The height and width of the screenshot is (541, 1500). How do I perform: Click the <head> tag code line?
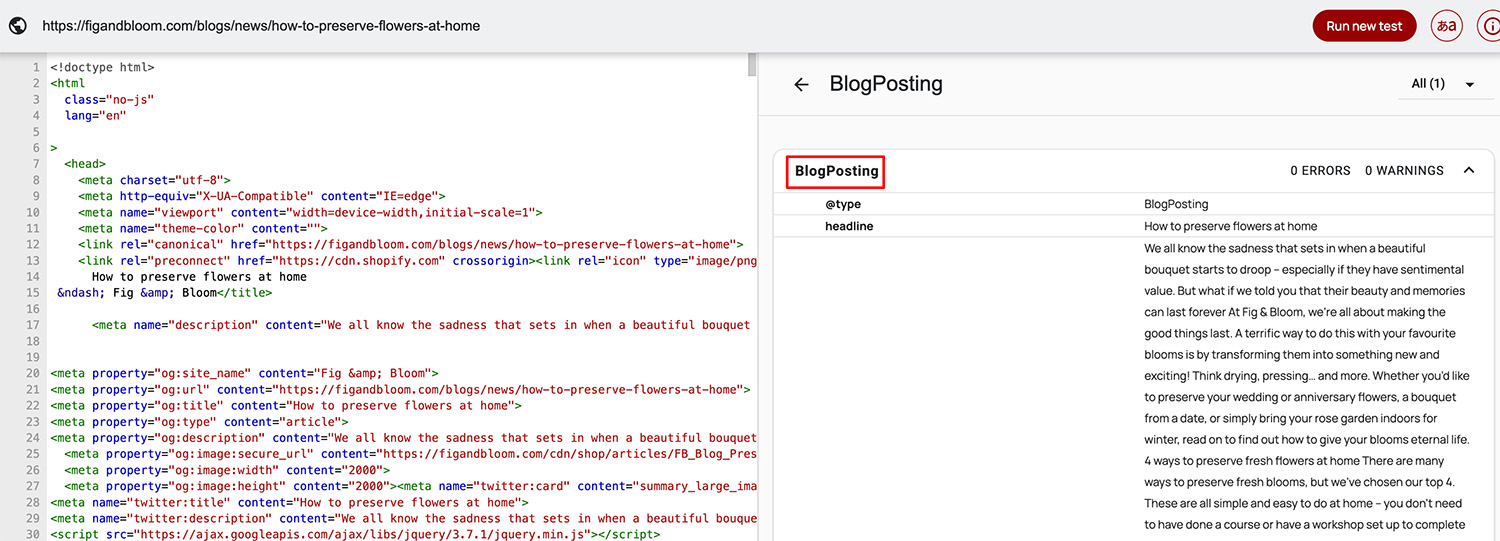85,164
